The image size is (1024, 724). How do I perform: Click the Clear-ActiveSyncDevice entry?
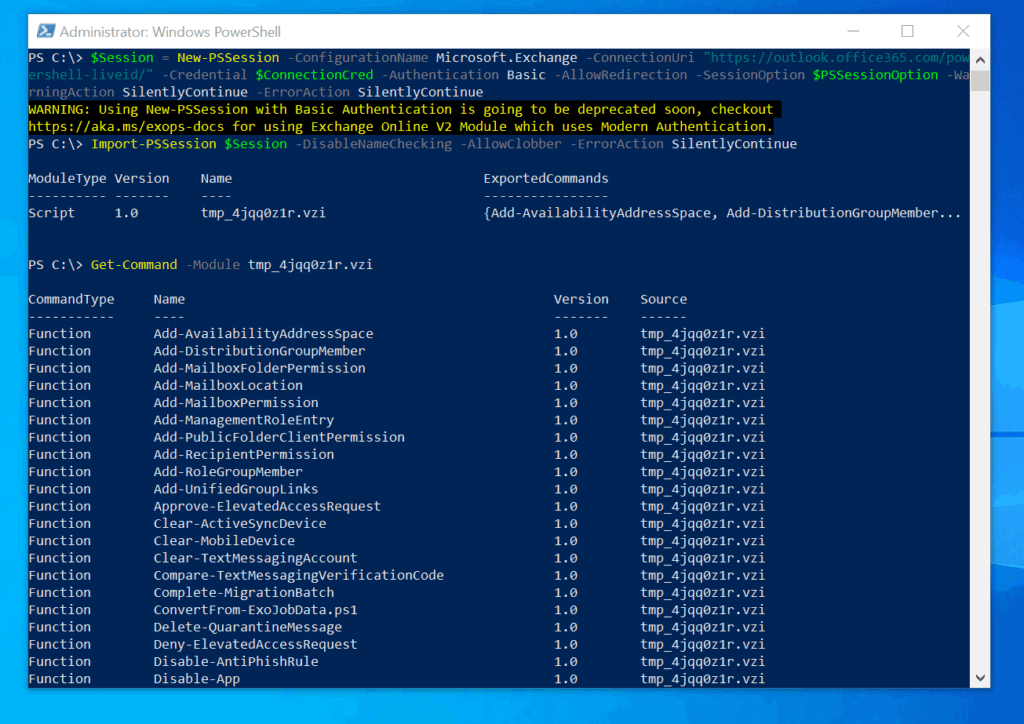[x=240, y=524]
